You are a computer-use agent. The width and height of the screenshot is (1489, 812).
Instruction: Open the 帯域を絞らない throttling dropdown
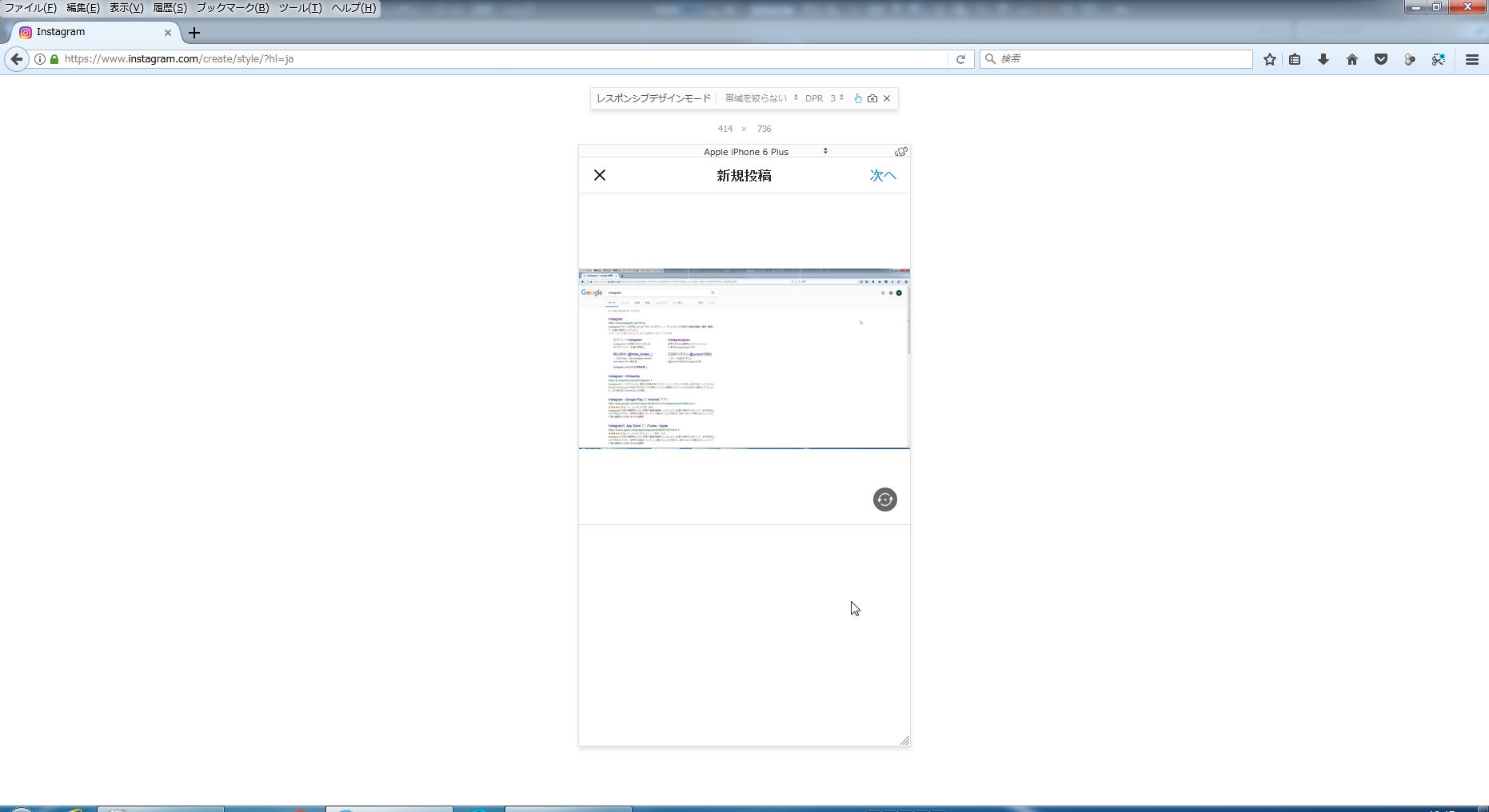tap(761, 98)
